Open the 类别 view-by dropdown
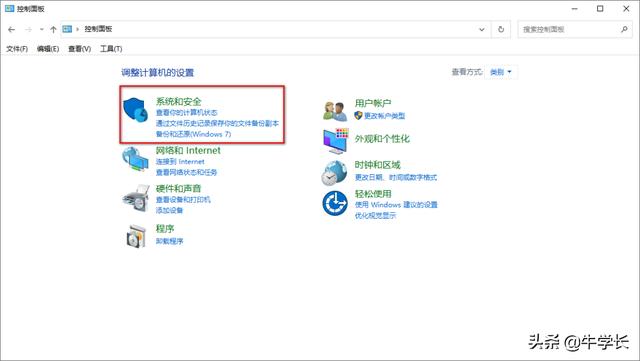Image resolution: width=640 pixels, height=361 pixels. pos(501,72)
